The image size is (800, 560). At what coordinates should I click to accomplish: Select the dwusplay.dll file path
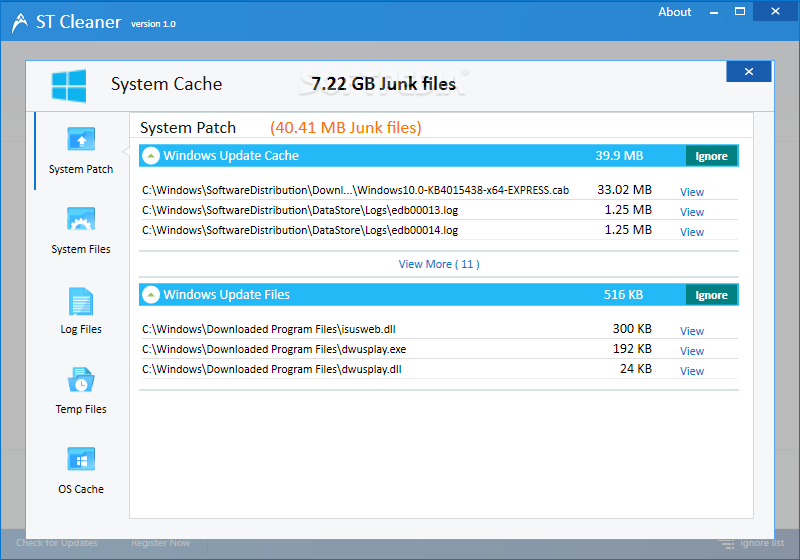pos(272,369)
